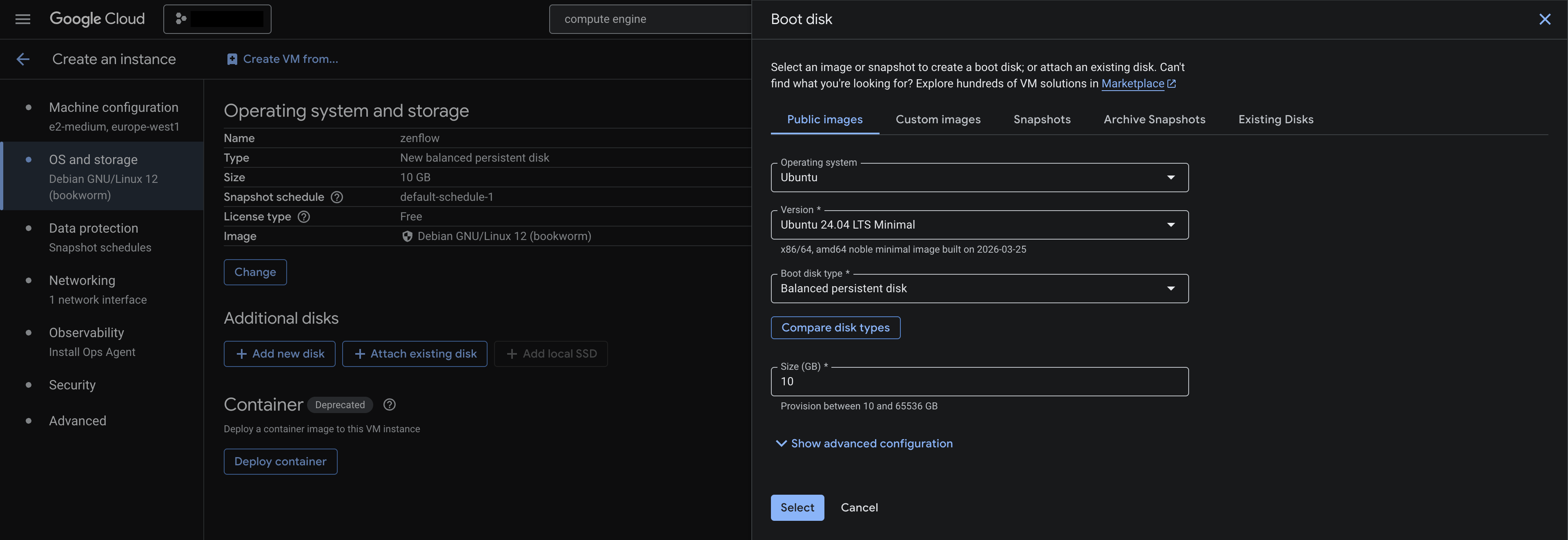Expand Show advanced configuration
The image size is (1568, 540).
click(864, 444)
